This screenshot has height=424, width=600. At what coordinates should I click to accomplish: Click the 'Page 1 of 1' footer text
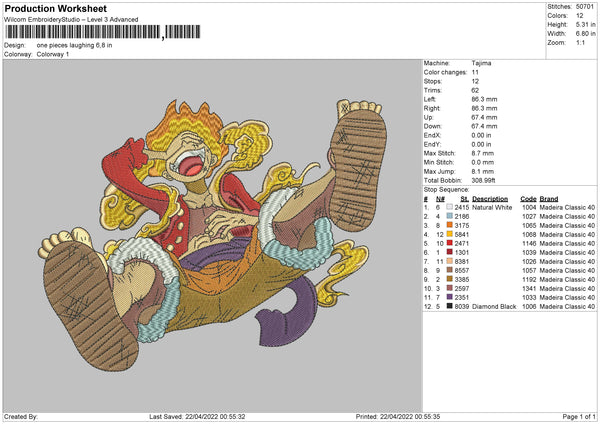tap(579, 416)
